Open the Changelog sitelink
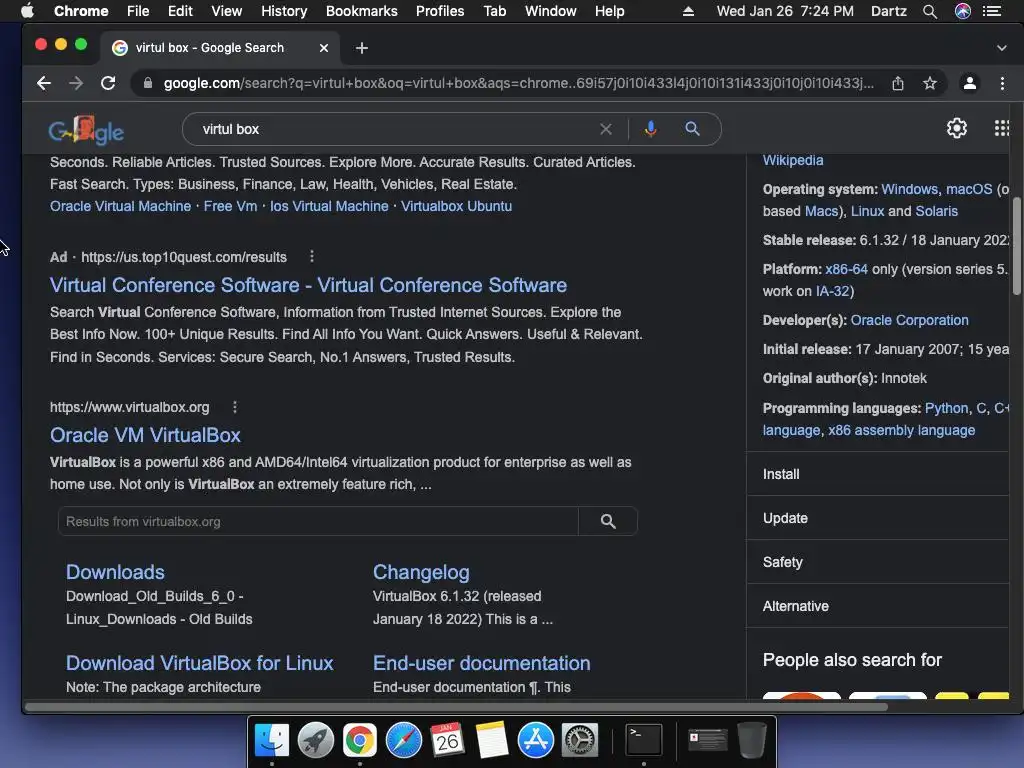Screen dimensions: 1024x768 coord(421,572)
